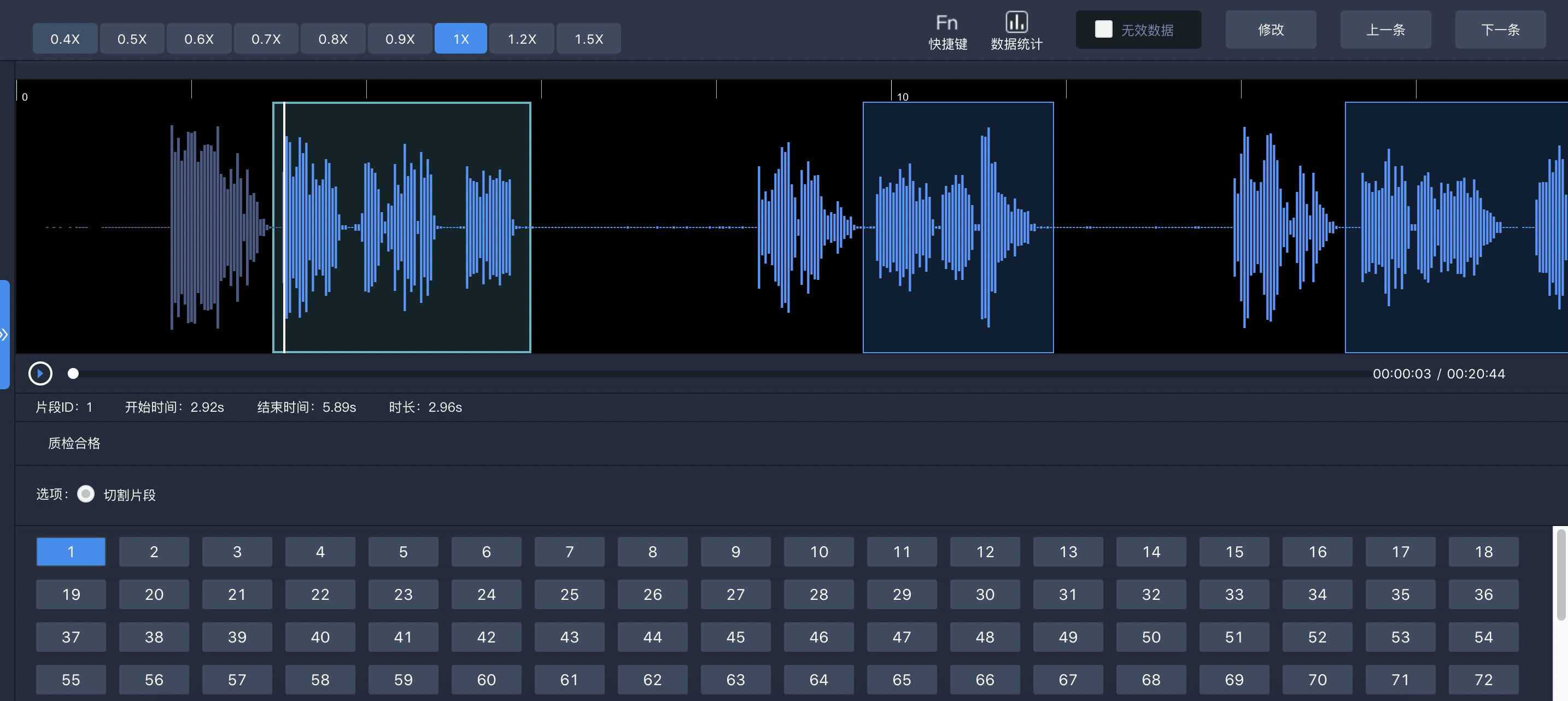Select segment button 9
The width and height of the screenshot is (1568, 701).
pyautogui.click(x=735, y=552)
